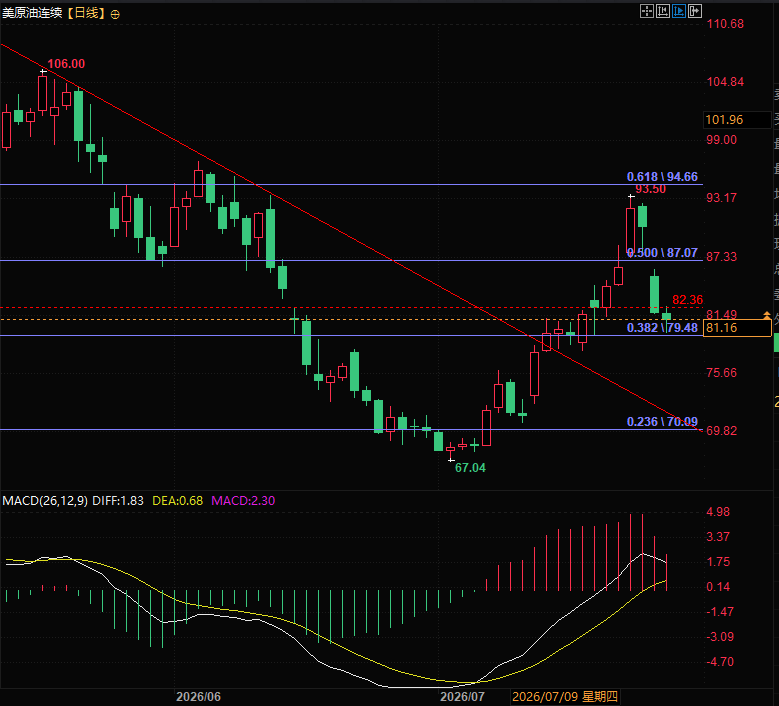The width and height of the screenshot is (779, 706).
Task: Click the axis icon with left-pointing marker
Action: tap(662, 11)
